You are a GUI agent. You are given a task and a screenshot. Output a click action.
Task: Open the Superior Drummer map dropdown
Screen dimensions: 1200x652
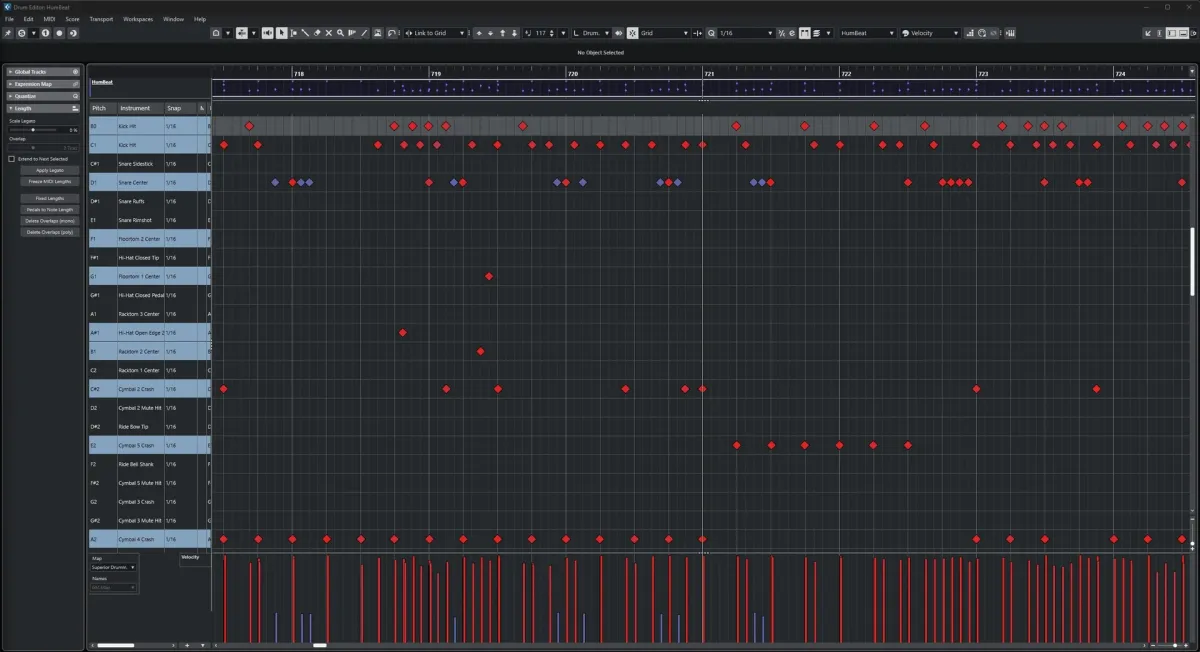coord(114,567)
